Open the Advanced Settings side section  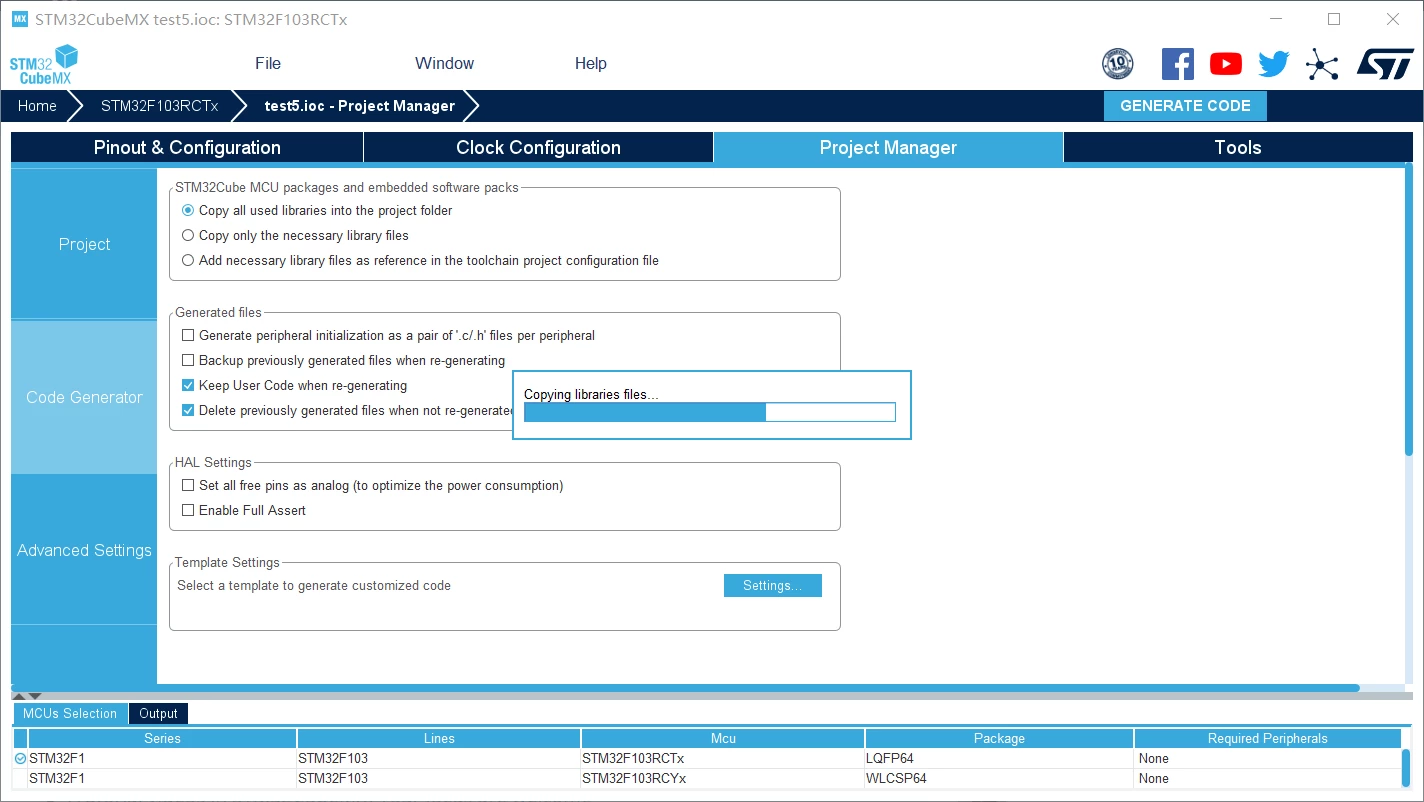[84, 550]
